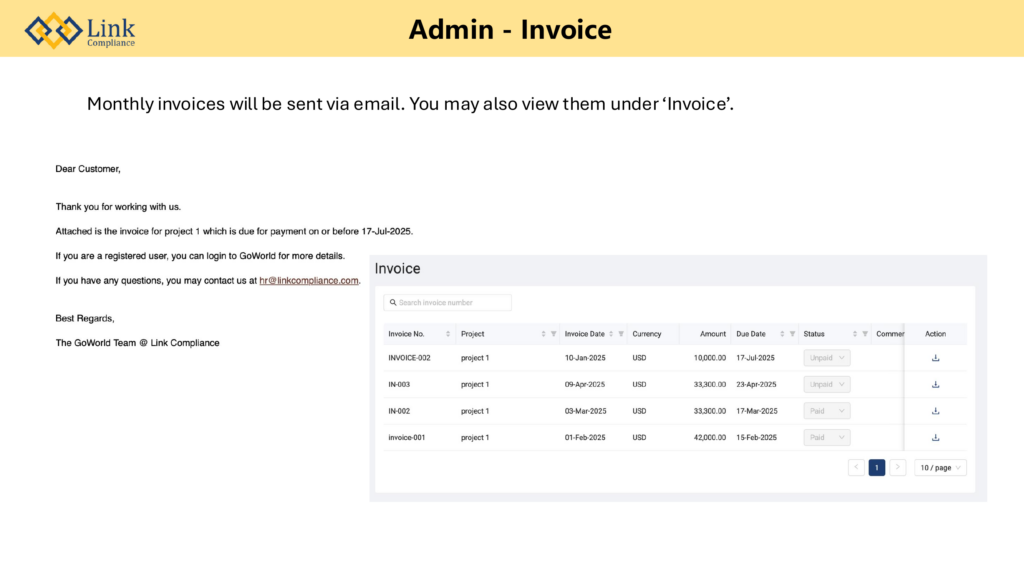Open the 10 / page size selector
Image resolution: width=1024 pixels, height=576 pixels.
(x=940, y=467)
